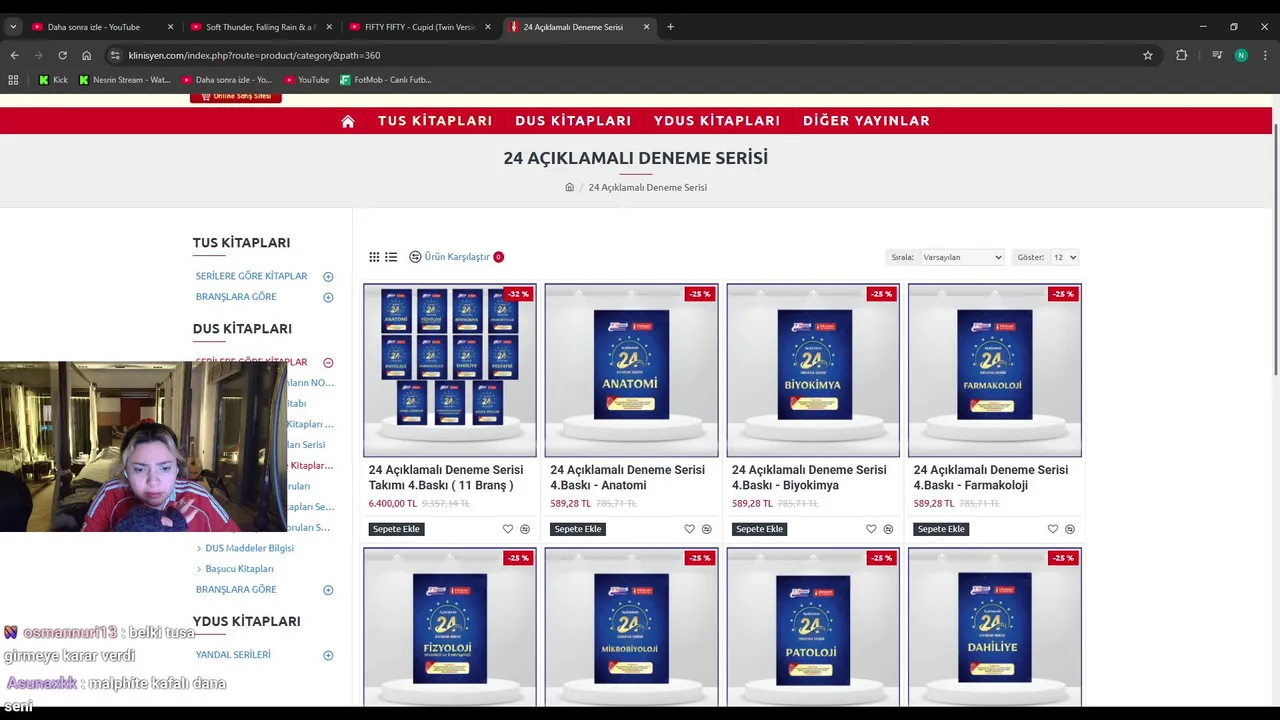Close the 24 Açıklamalı Deneme Serisi tab
Image resolution: width=1280 pixels, height=720 pixels.
coord(646,27)
